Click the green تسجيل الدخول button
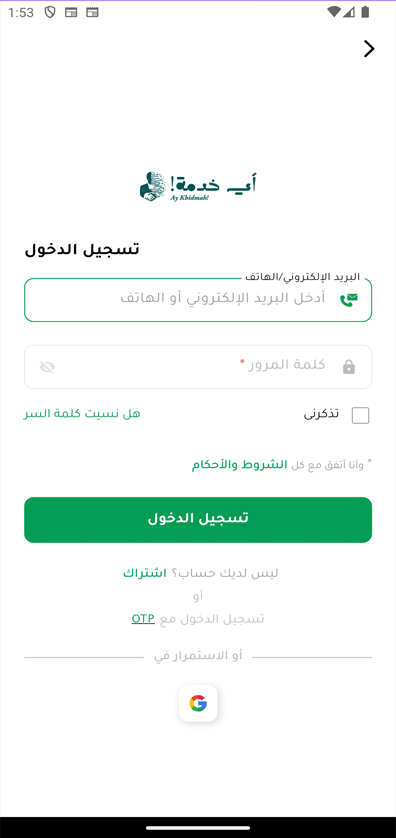Screen dimensions: 396x838 tap(198, 519)
